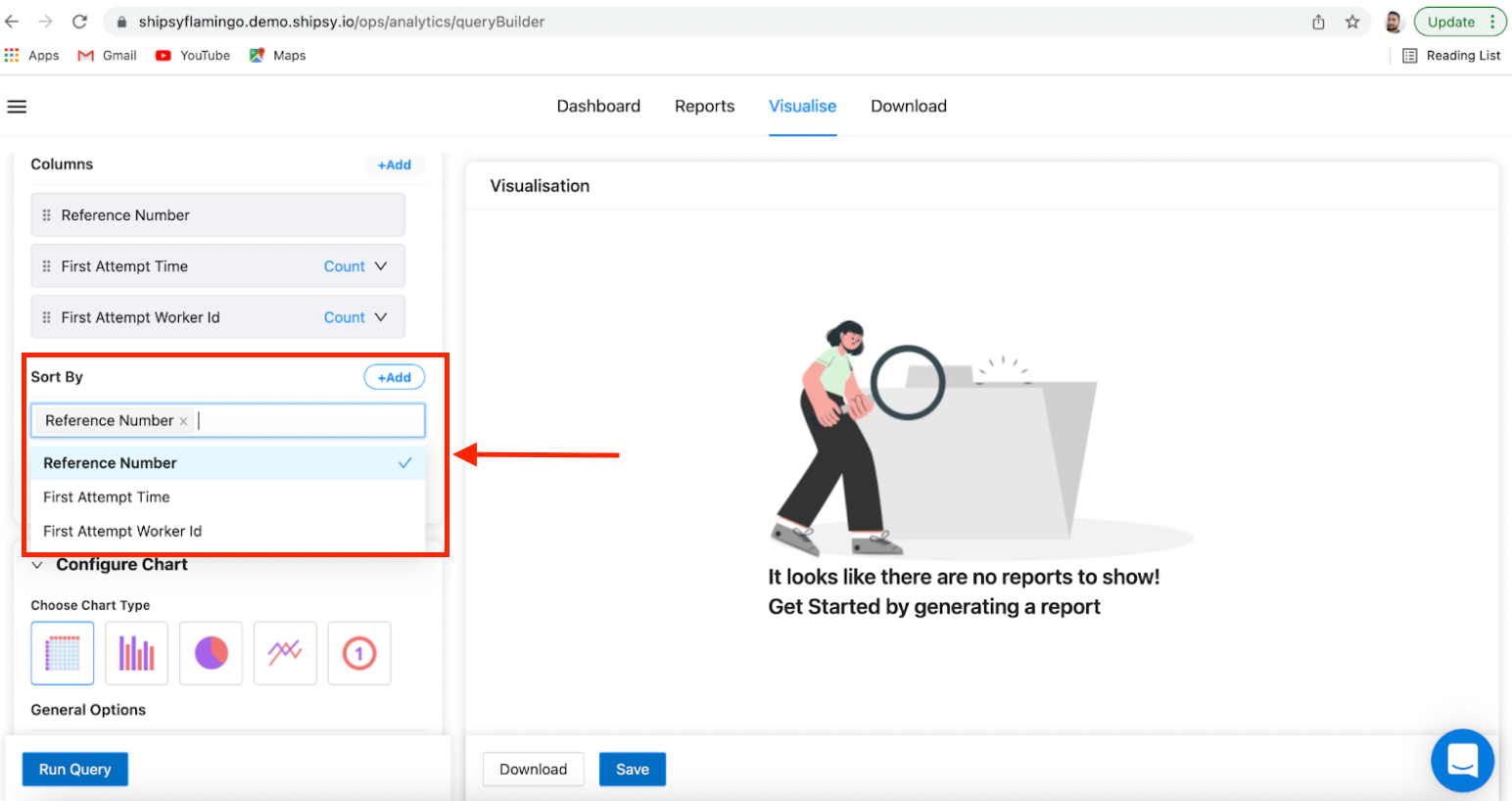Viewport: 1512px width, 801px height.
Task: Remove the Reference Number sort tag
Action: (183, 421)
